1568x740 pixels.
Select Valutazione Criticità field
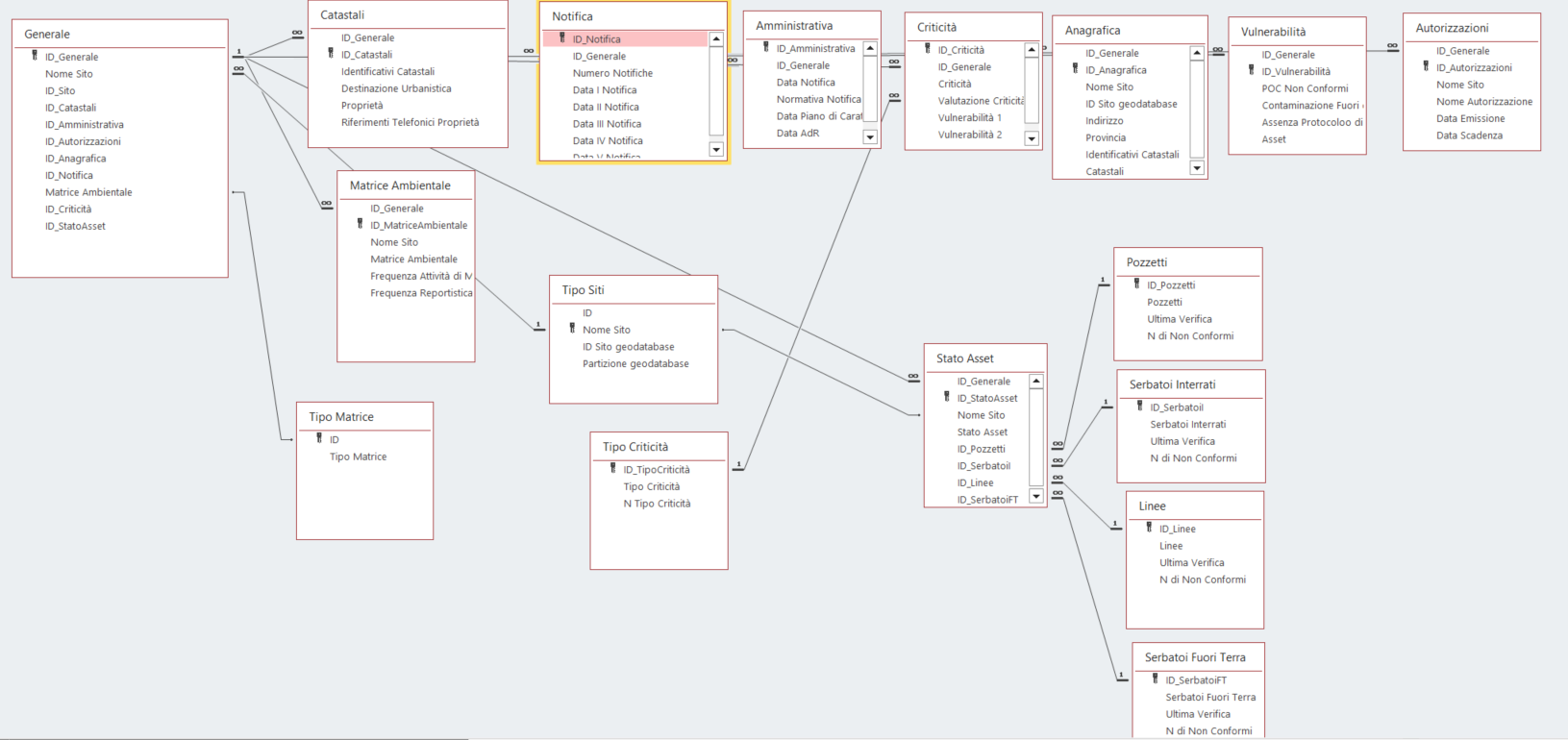981,101
